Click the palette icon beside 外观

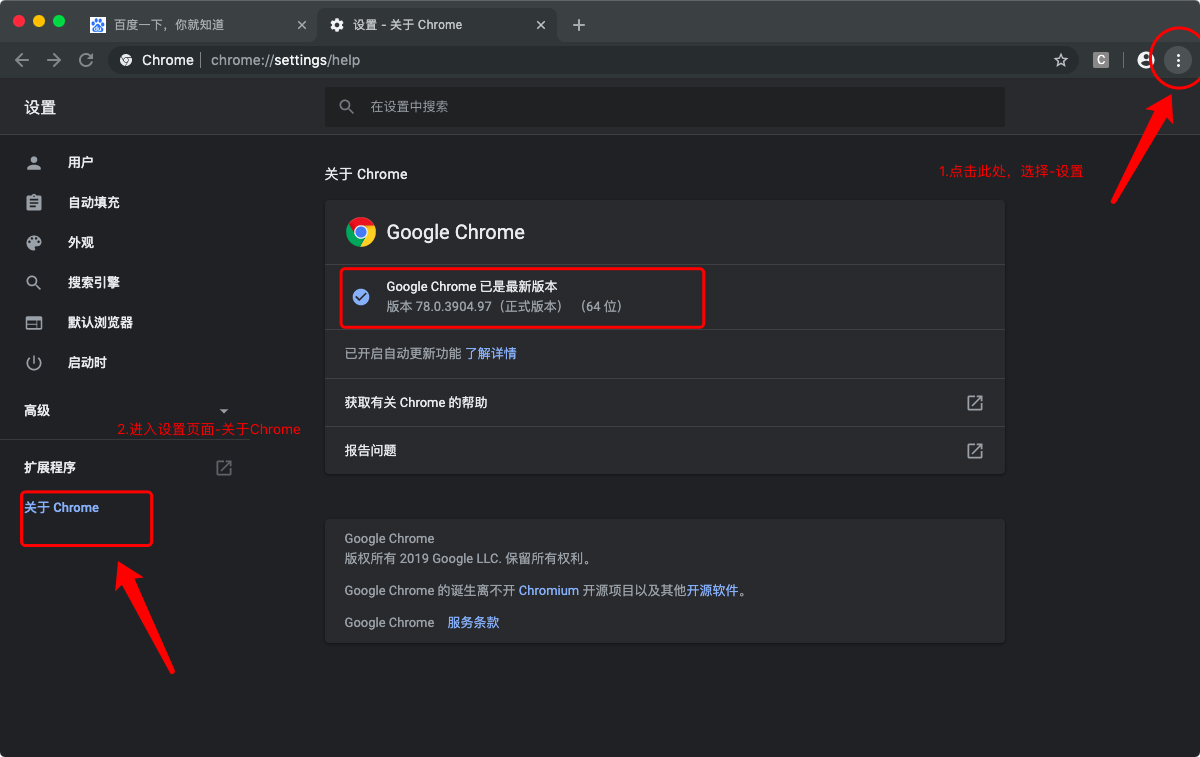click(x=34, y=242)
